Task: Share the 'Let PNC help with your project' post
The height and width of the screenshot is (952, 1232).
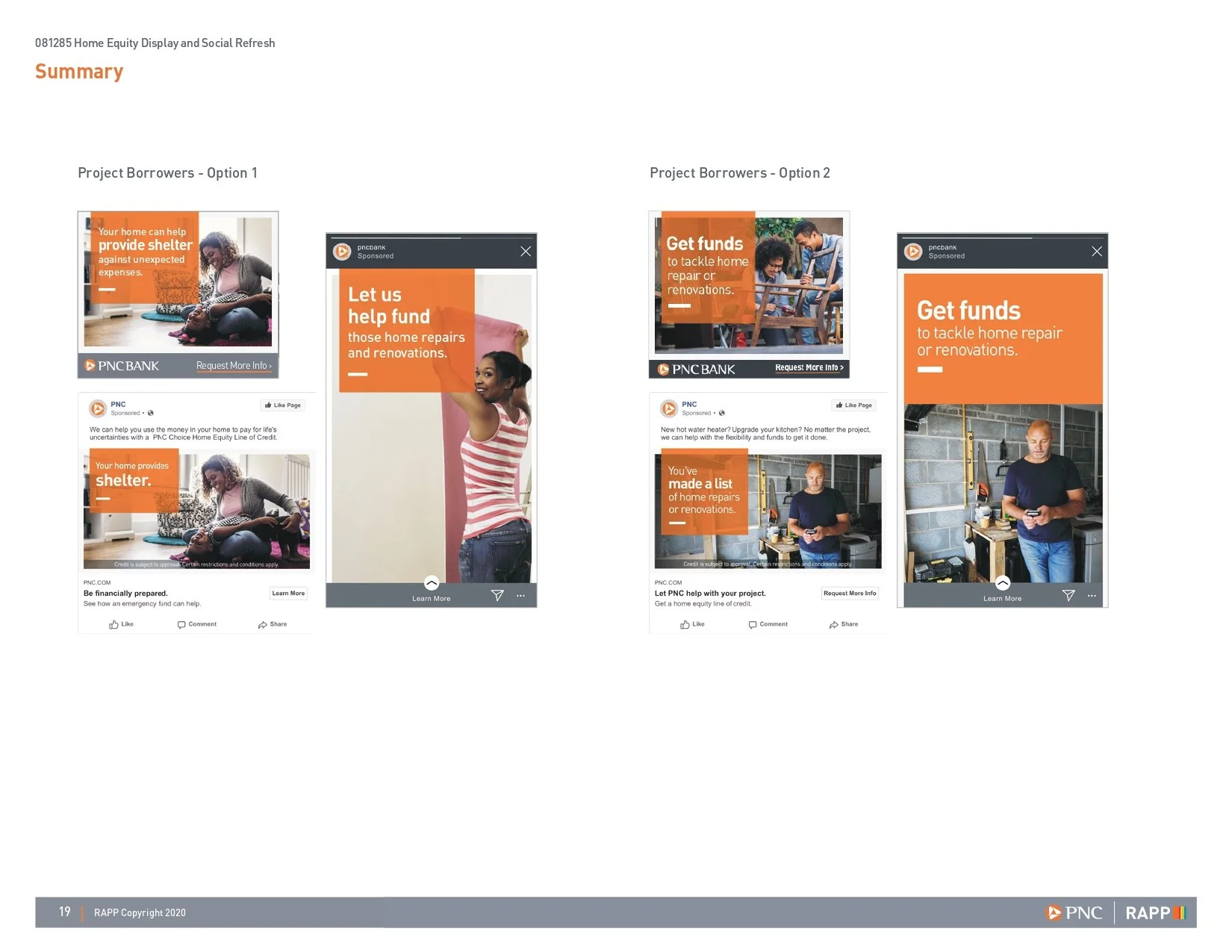Action: (844, 624)
